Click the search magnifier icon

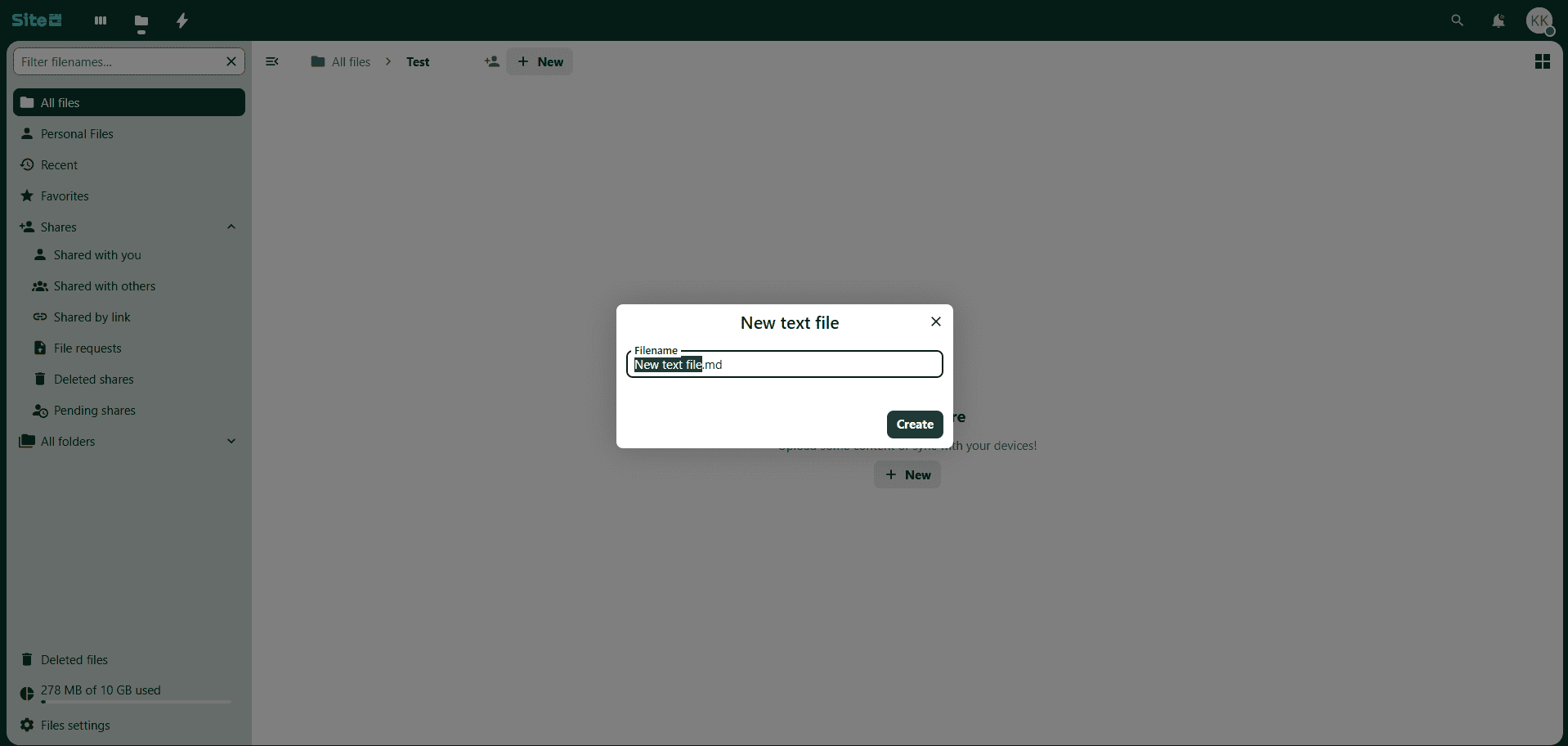(x=1457, y=20)
